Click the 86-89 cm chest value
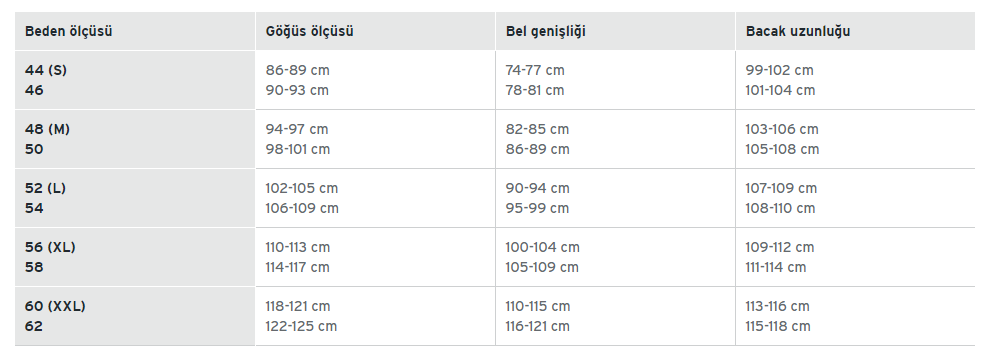Viewport: 991px width, 360px height. pos(297,70)
